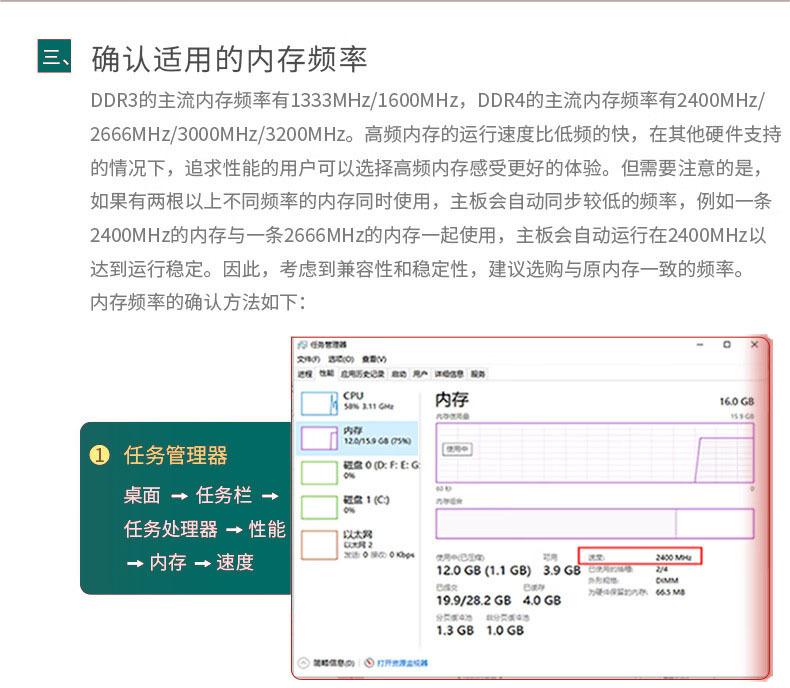Select the CPU item in the sidebar
Image resolution: width=790 pixels, height=688 pixels.
(x=357, y=402)
